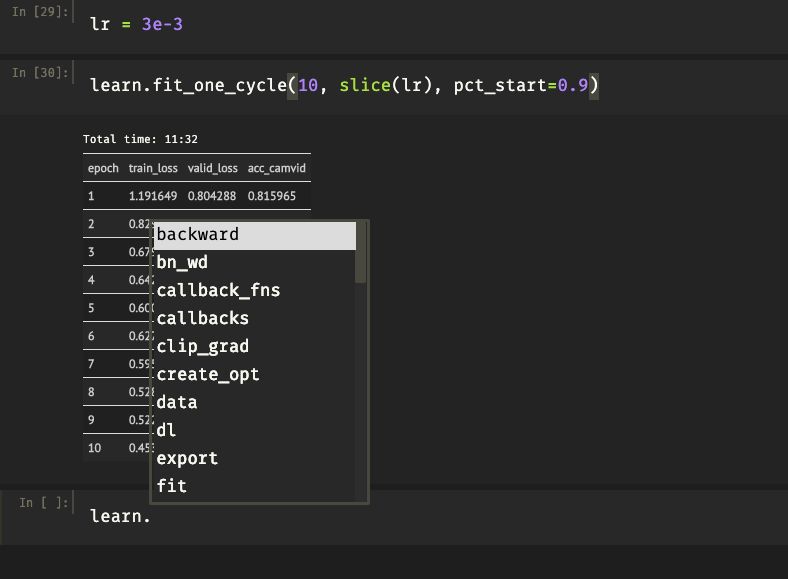Select 'backward' in autocomplete list
This screenshot has height=579, width=788.
pyautogui.click(x=254, y=235)
